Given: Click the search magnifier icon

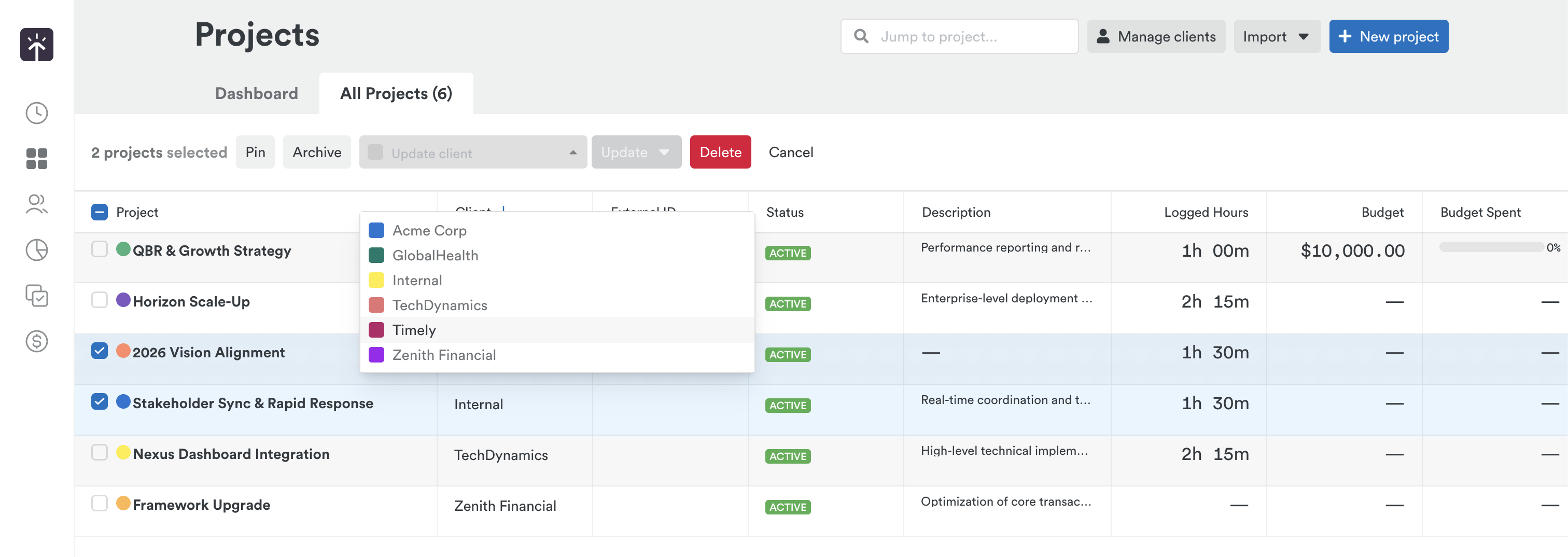Looking at the screenshot, I should 861,36.
